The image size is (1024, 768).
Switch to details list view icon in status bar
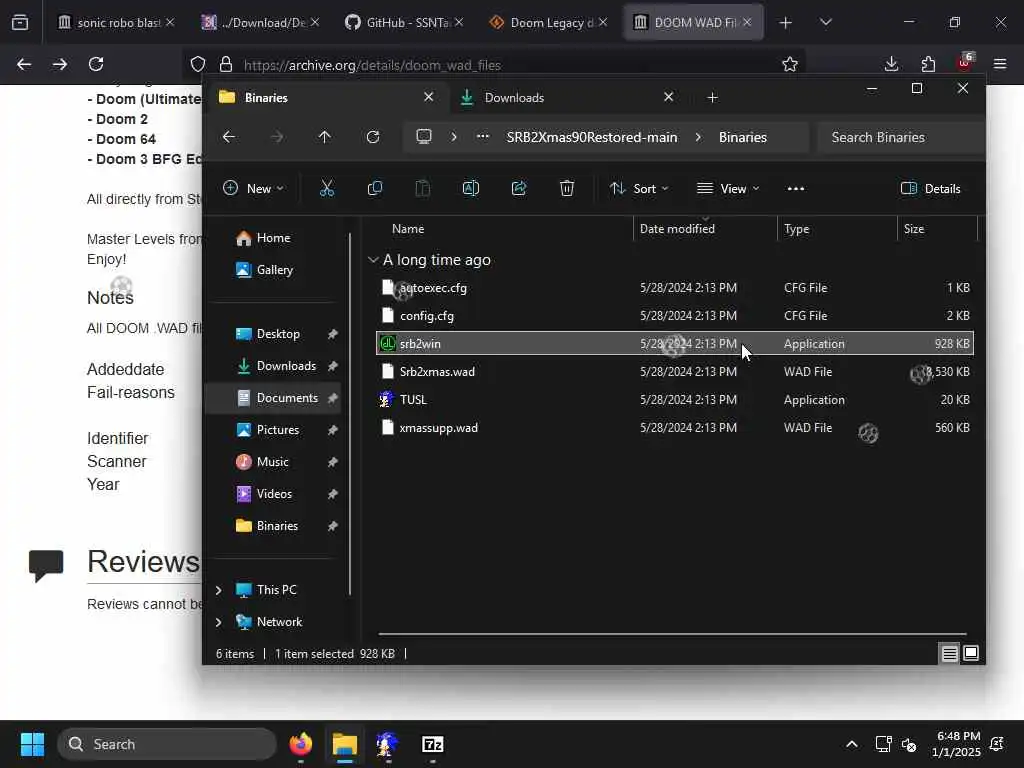950,653
